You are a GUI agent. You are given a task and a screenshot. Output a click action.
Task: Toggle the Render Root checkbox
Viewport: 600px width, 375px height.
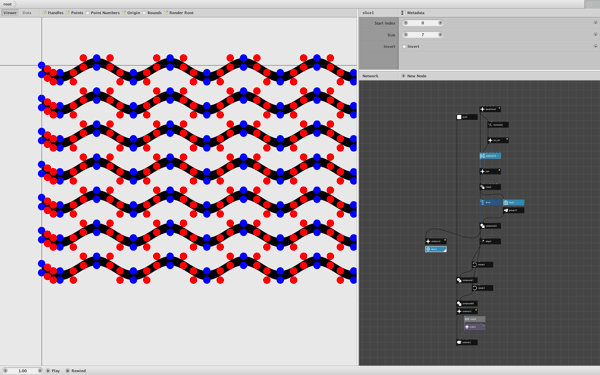(x=166, y=13)
